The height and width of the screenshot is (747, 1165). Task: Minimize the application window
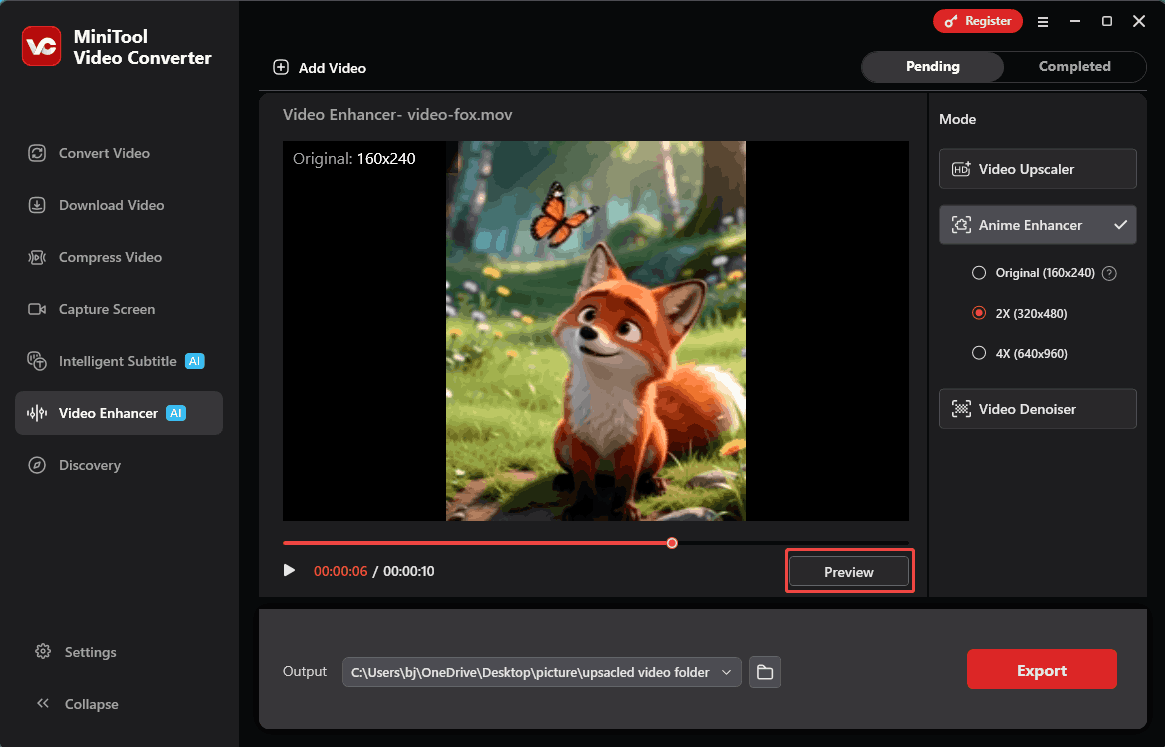[1074, 22]
